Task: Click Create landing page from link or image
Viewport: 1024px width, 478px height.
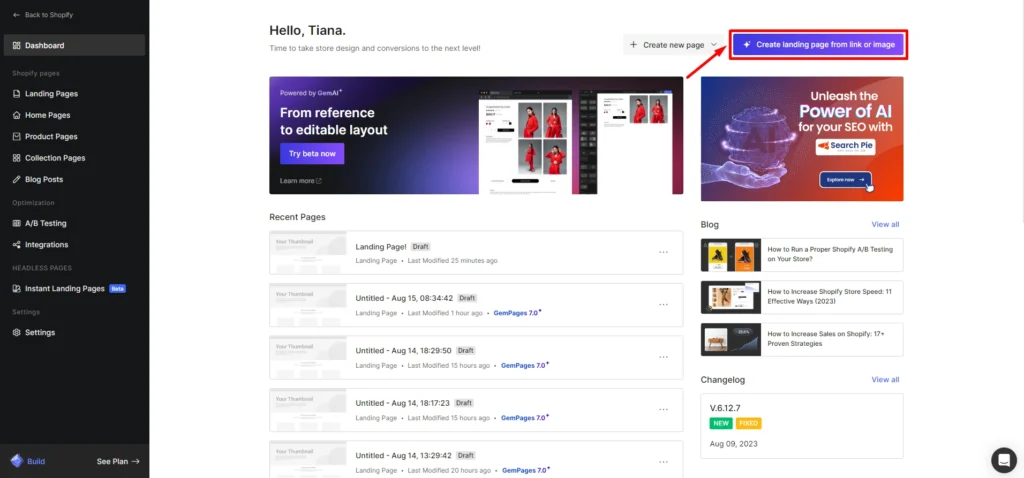Action: click(818, 45)
